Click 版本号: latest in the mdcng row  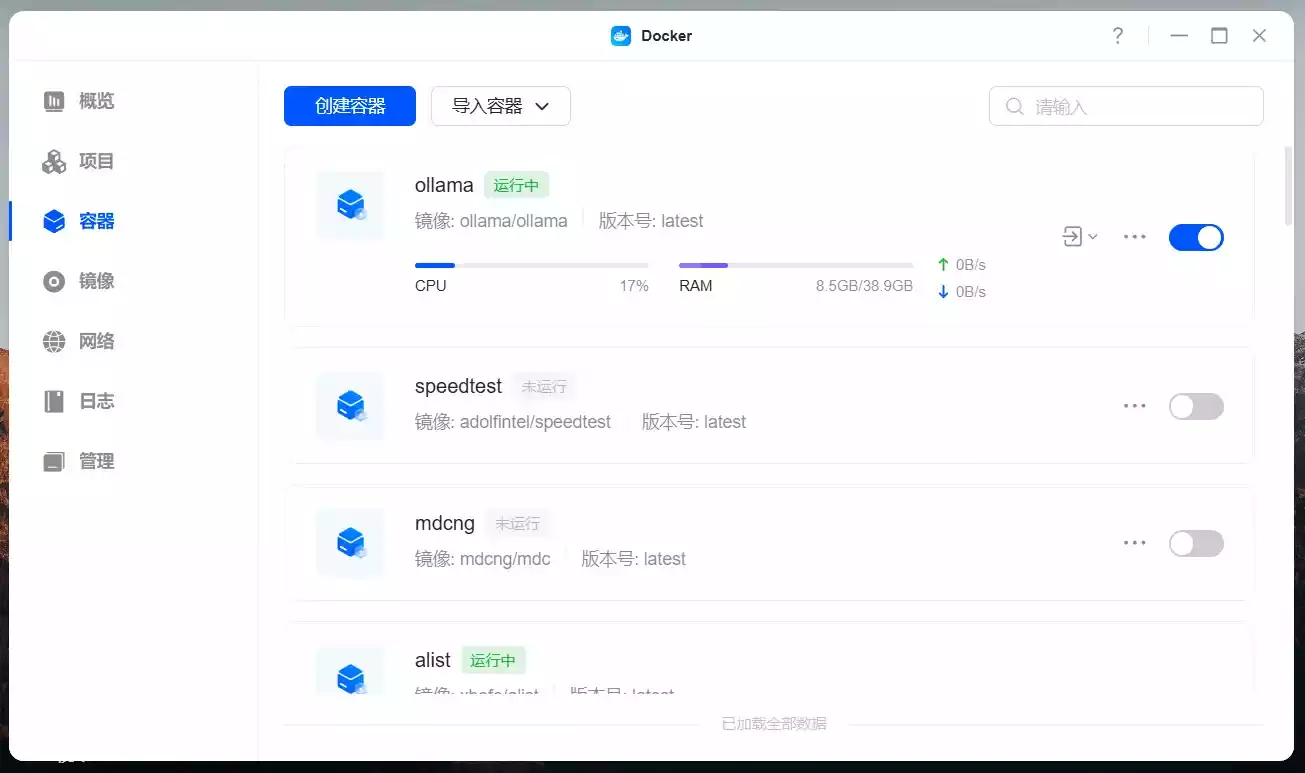coord(634,559)
